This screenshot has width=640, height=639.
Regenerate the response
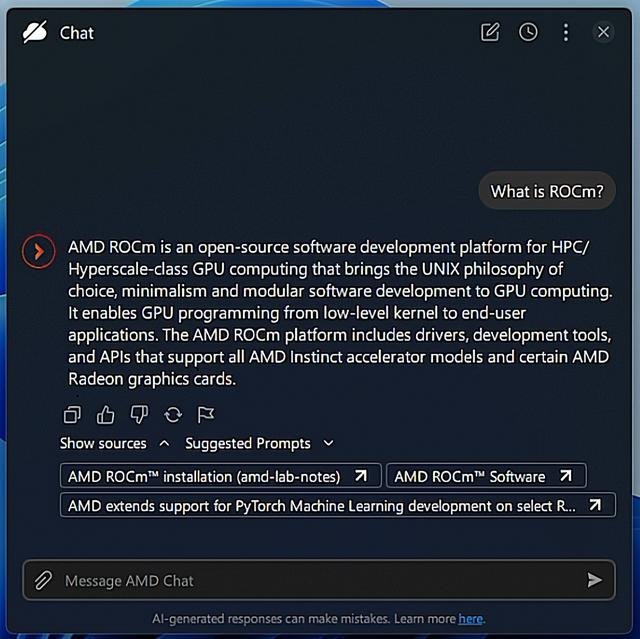coord(173,415)
